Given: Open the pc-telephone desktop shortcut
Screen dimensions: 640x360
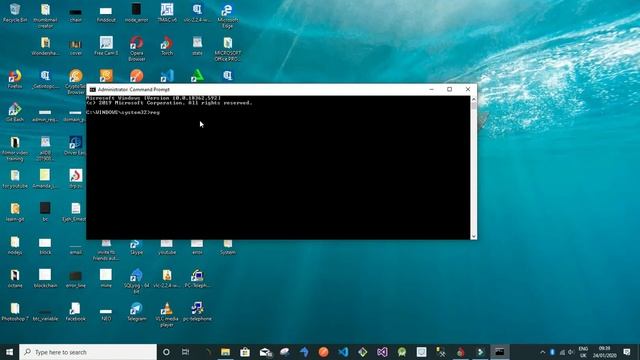Looking at the screenshot, I should (x=197, y=311).
